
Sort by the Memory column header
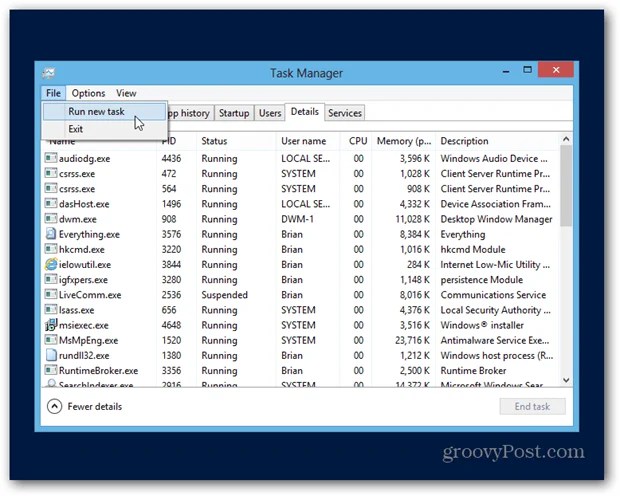pyautogui.click(x=404, y=141)
